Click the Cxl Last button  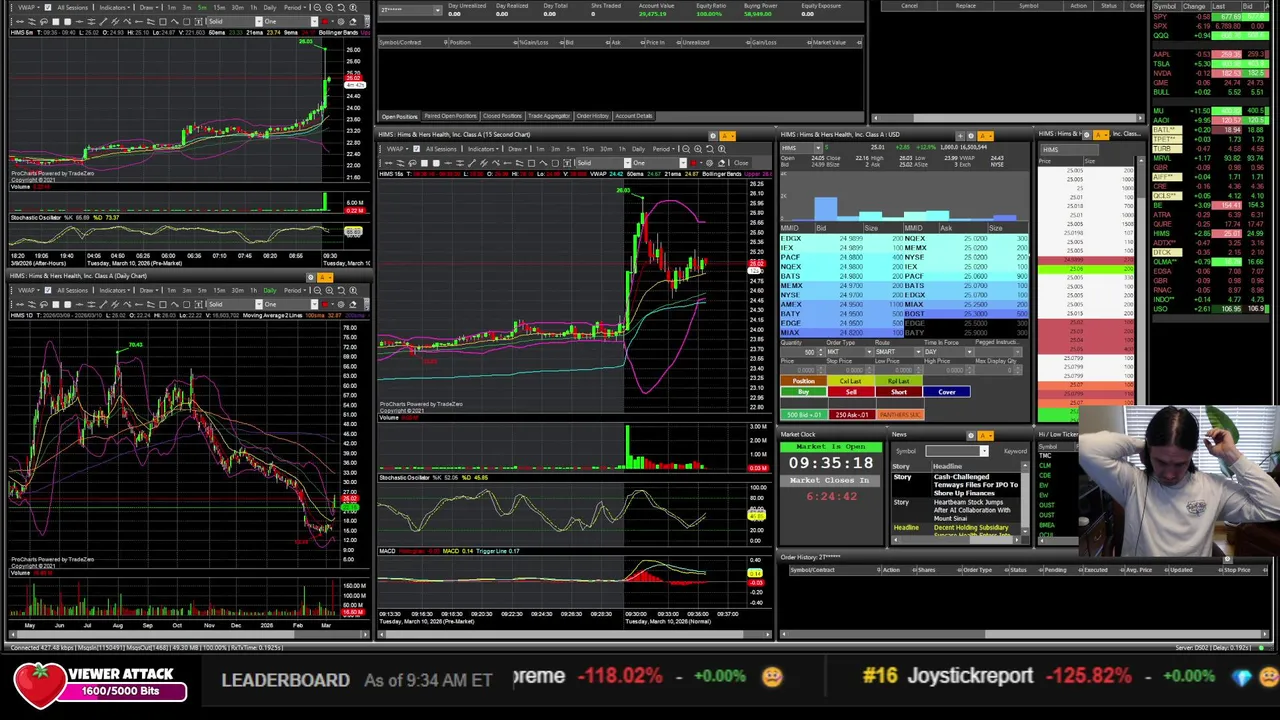[x=851, y=381]
